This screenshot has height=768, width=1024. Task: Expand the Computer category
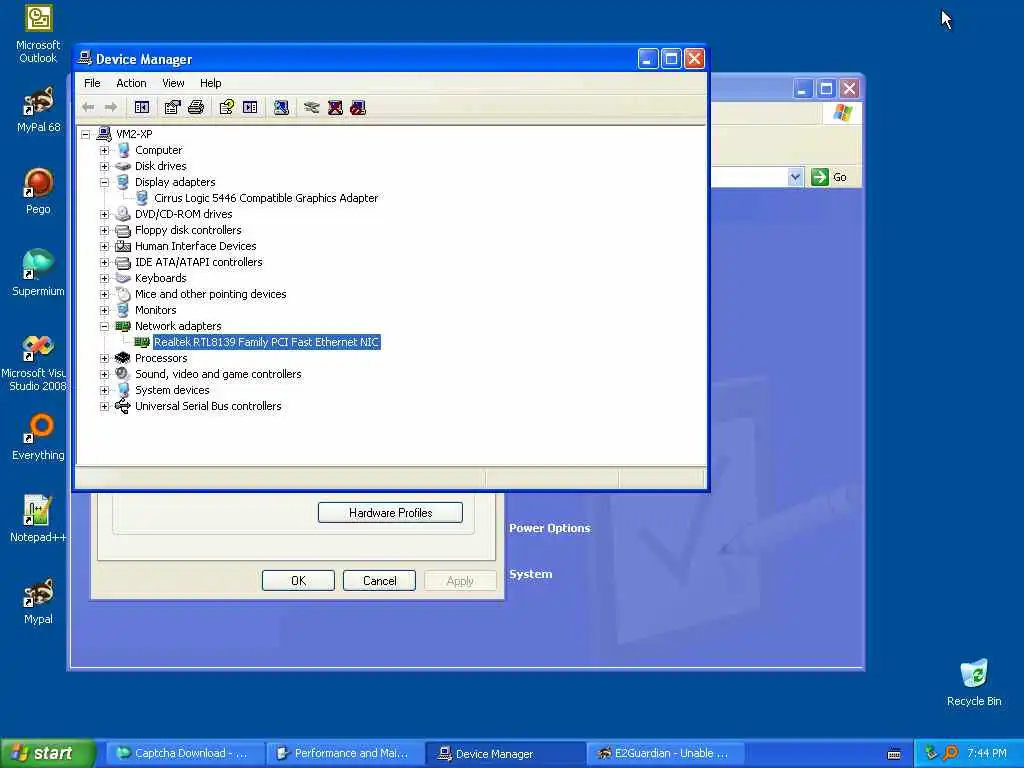104,150
